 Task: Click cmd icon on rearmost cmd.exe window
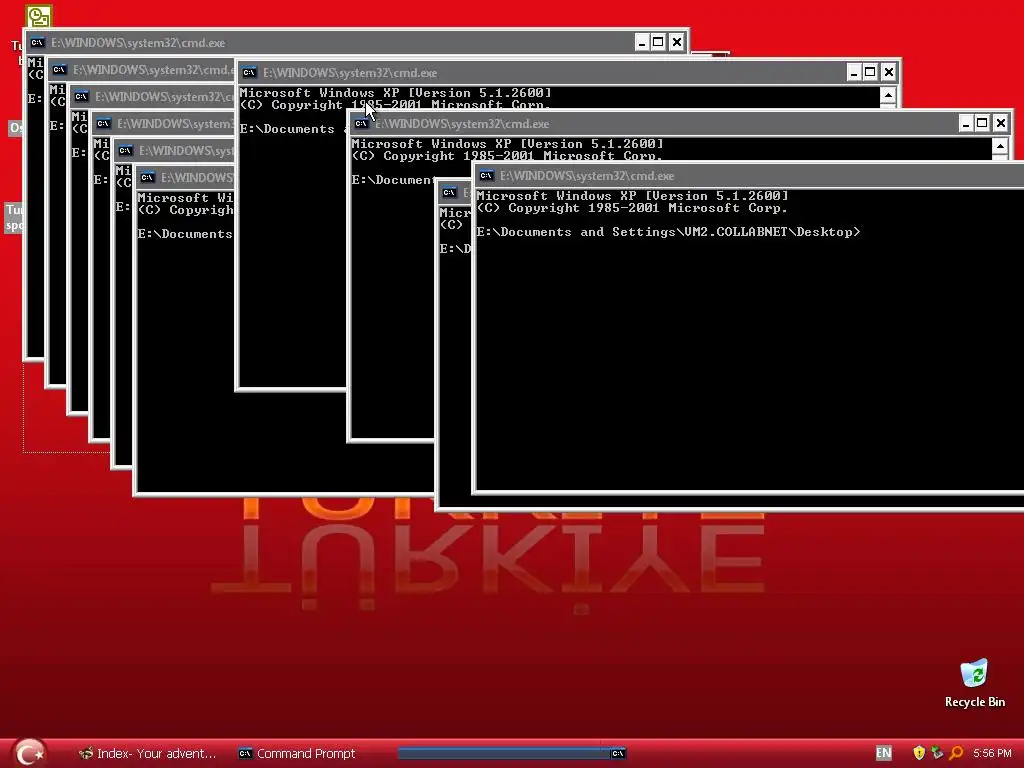tap(37, 42)
